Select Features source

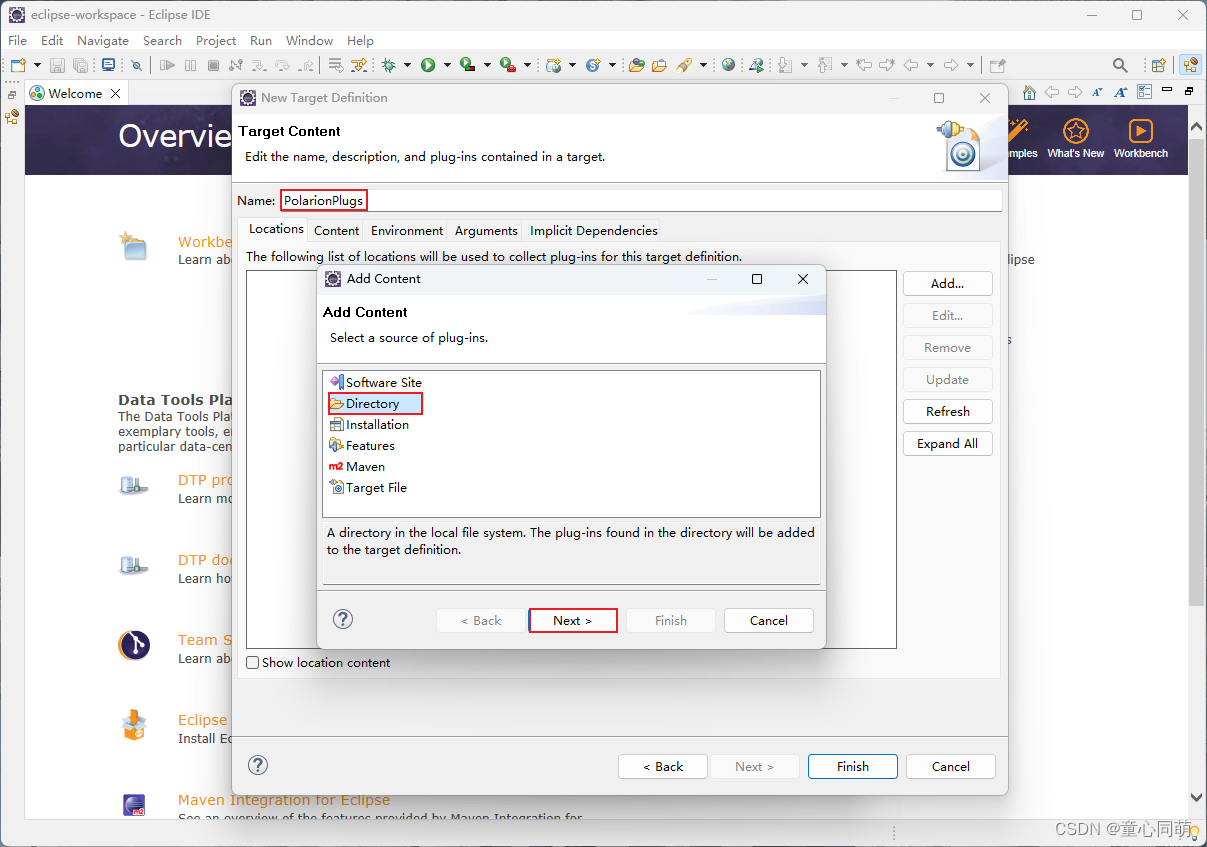[362, 445]
